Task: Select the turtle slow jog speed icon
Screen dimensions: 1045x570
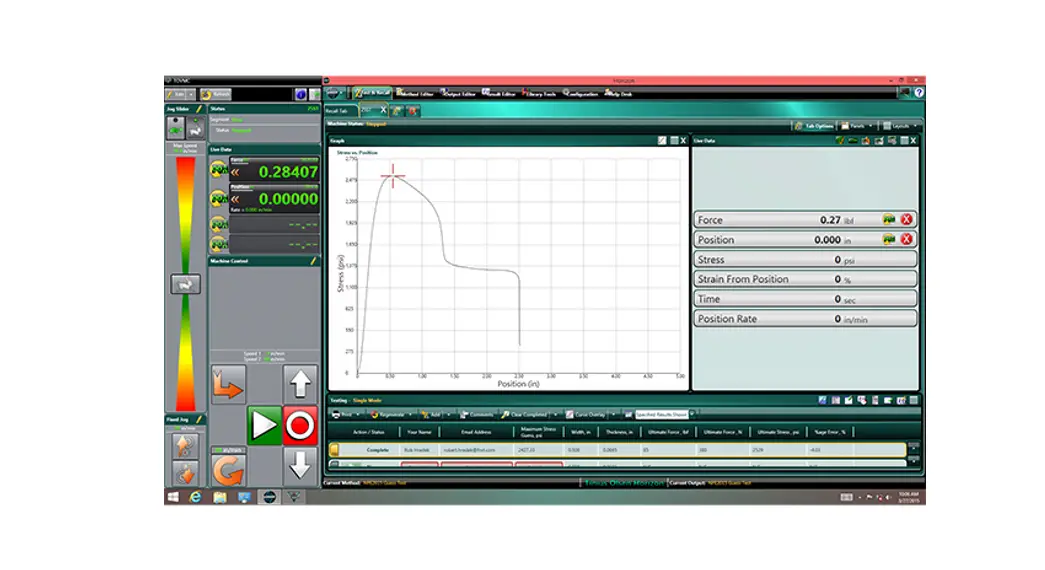Action: [x=175, y=127]
